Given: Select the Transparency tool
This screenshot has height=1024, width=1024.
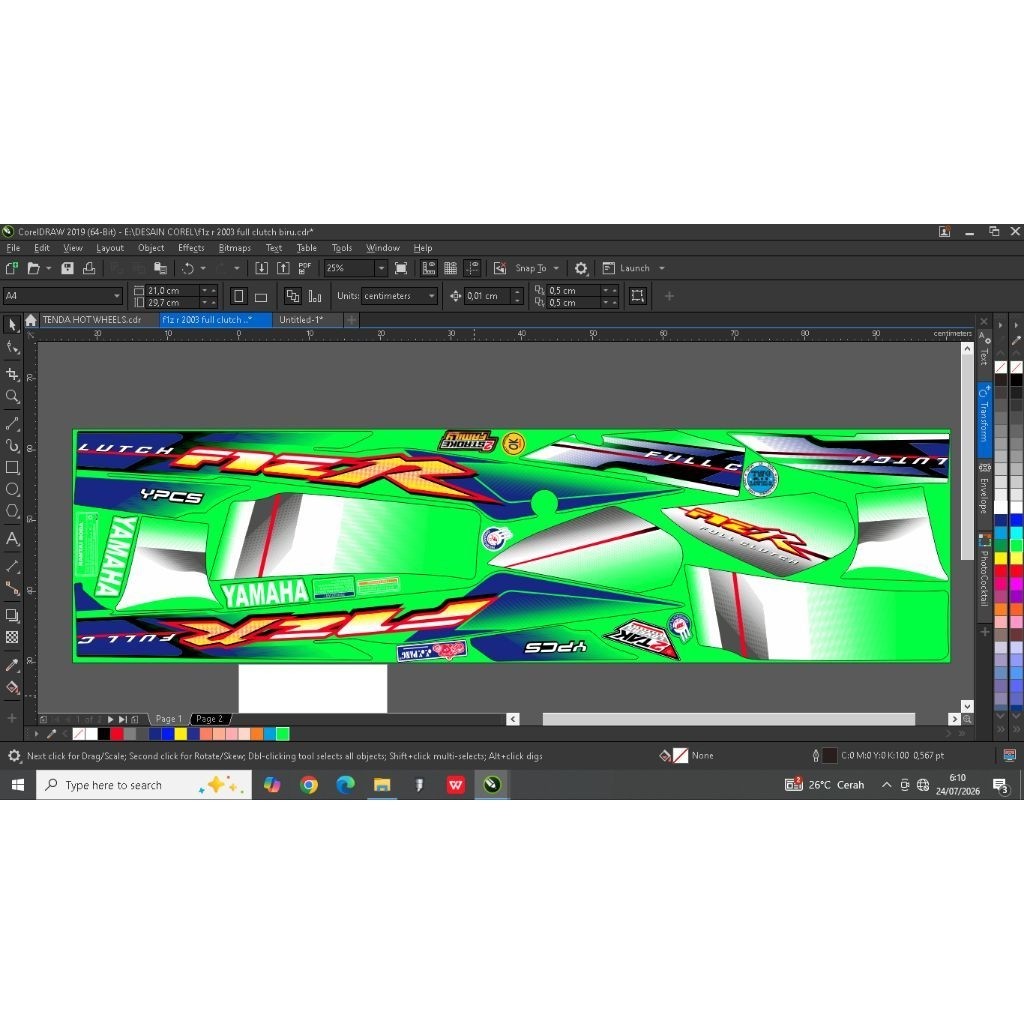Looking at the screenshot, I should coord(12,637).
